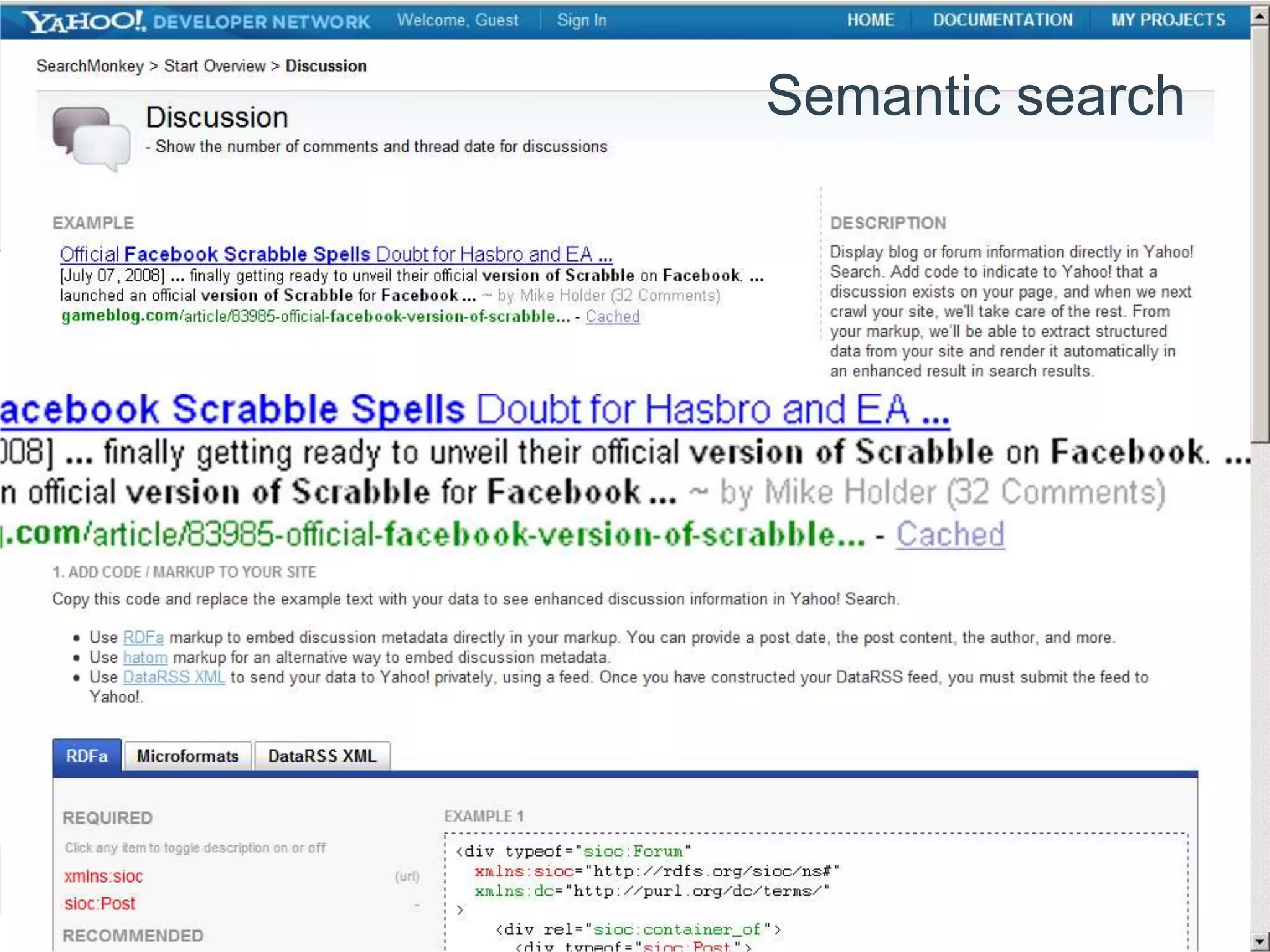Follow the hatom markup link
1270x952 pixels.
(x=145, y=658)
